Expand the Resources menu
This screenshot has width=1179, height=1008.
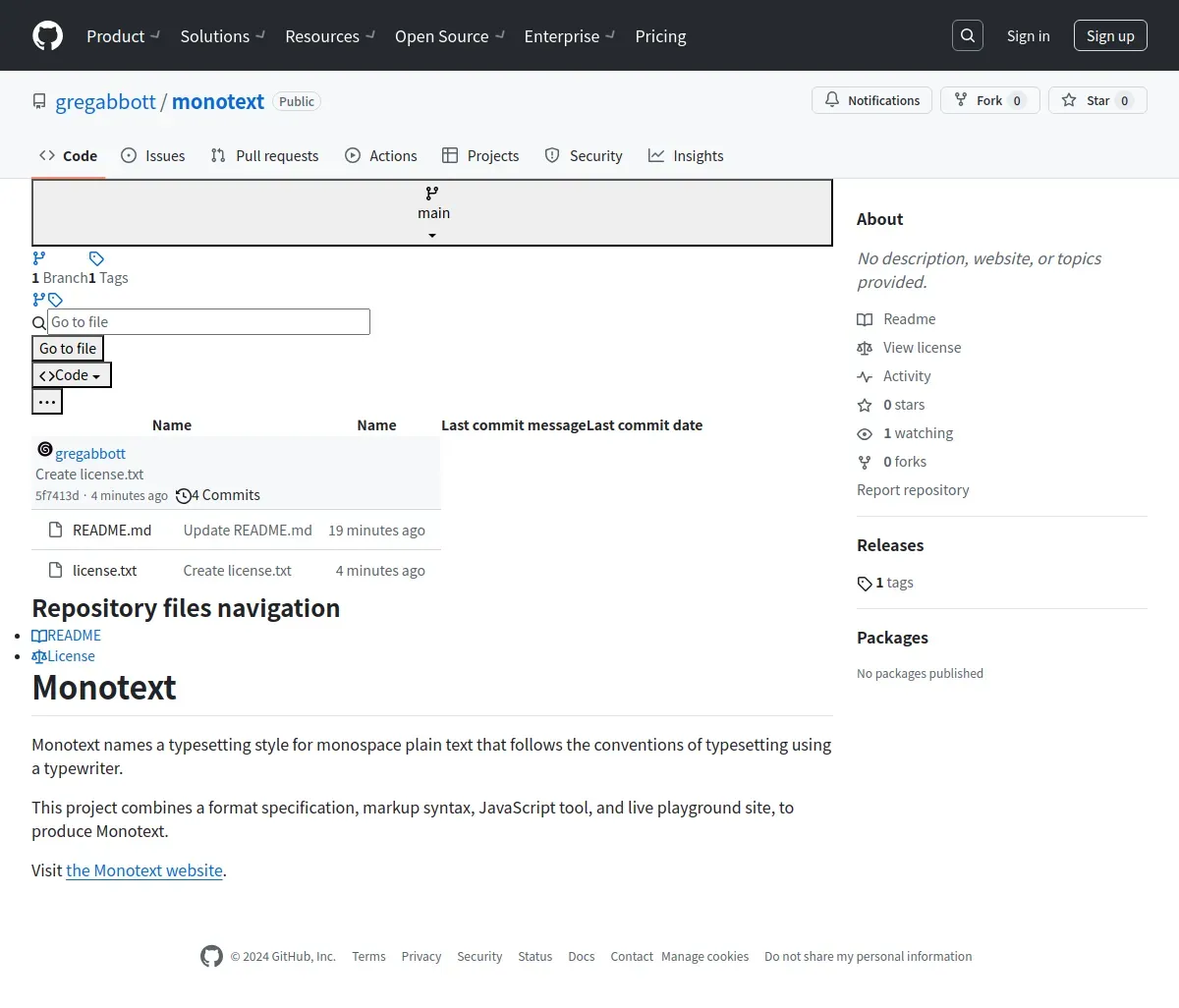(x=330, y=35)
